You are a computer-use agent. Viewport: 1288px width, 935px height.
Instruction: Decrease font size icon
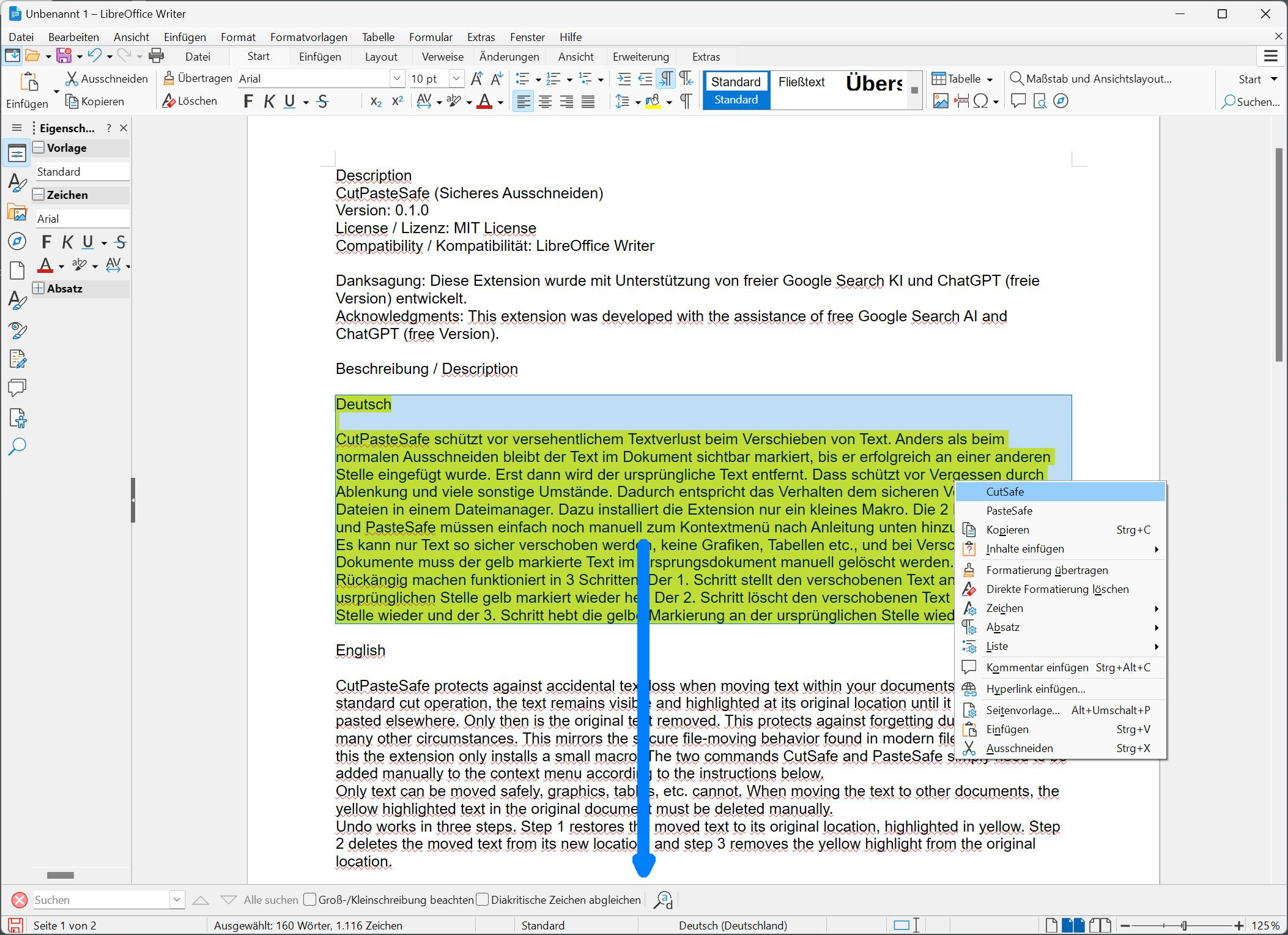pyautogui.click(x=497, y=78)
